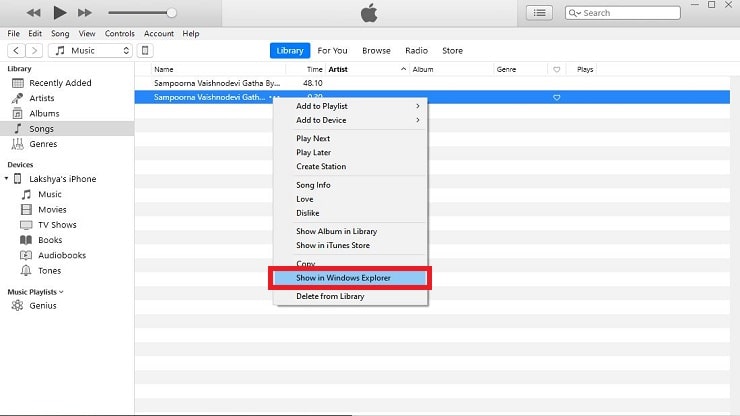Click the iPhone device button

click(145, 51)
